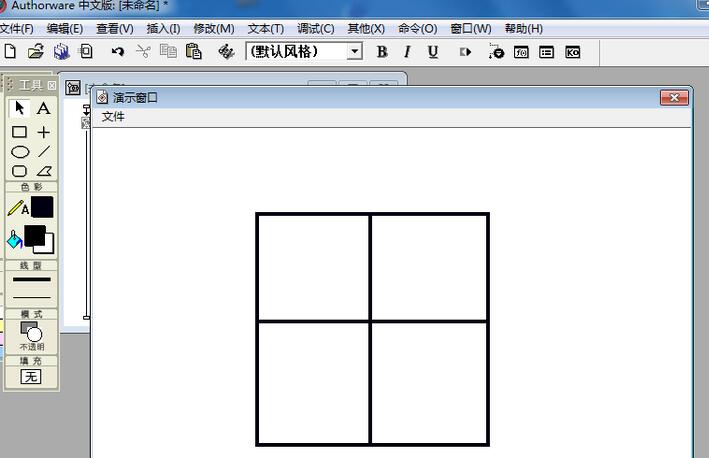Open the 文件(F) menu
Viewport: 709px width, 458px height.
click(17, 28)
